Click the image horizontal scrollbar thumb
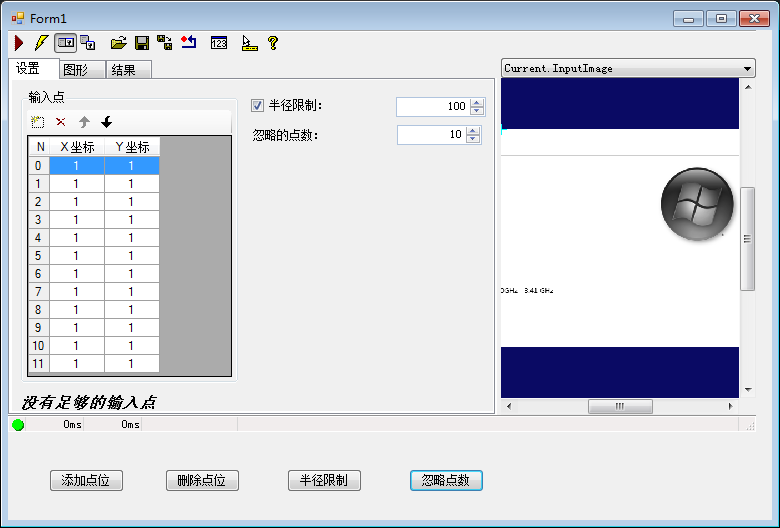Screen dimensions: 780x528 tap(620, 407)
